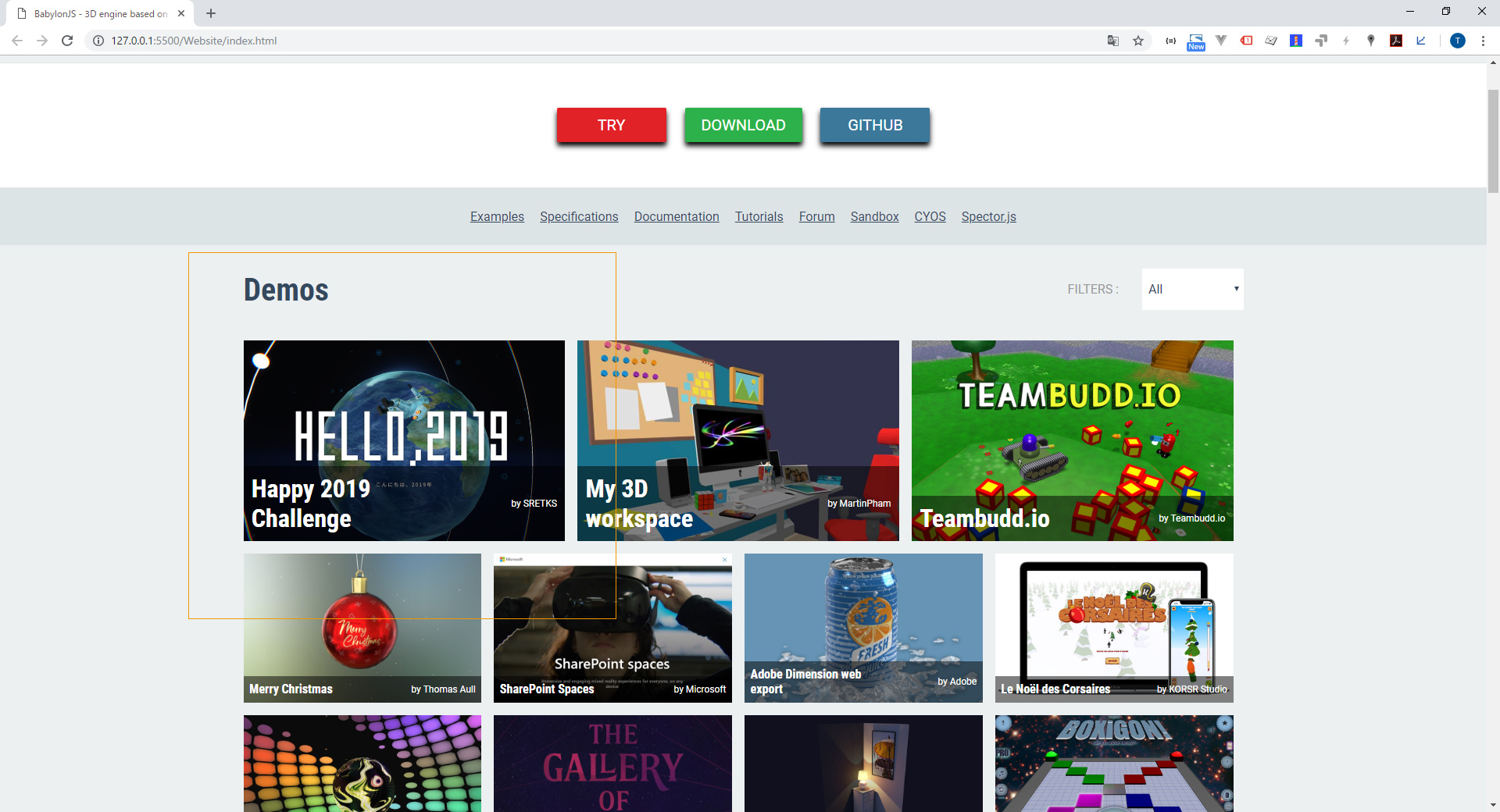Image resolution: width=1500 pixels, height=812 pixels.
Task: Bookmark this page with the star icon
Action: [1138, 41]
